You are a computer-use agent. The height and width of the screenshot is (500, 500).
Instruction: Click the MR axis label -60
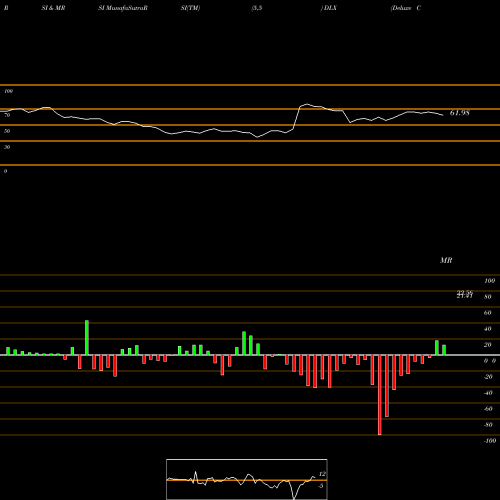click(488, 409)
